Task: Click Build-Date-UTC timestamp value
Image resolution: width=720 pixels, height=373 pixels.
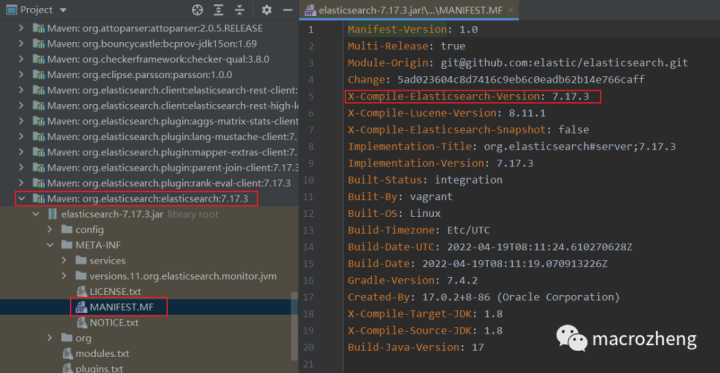Action: coord(540,247)
